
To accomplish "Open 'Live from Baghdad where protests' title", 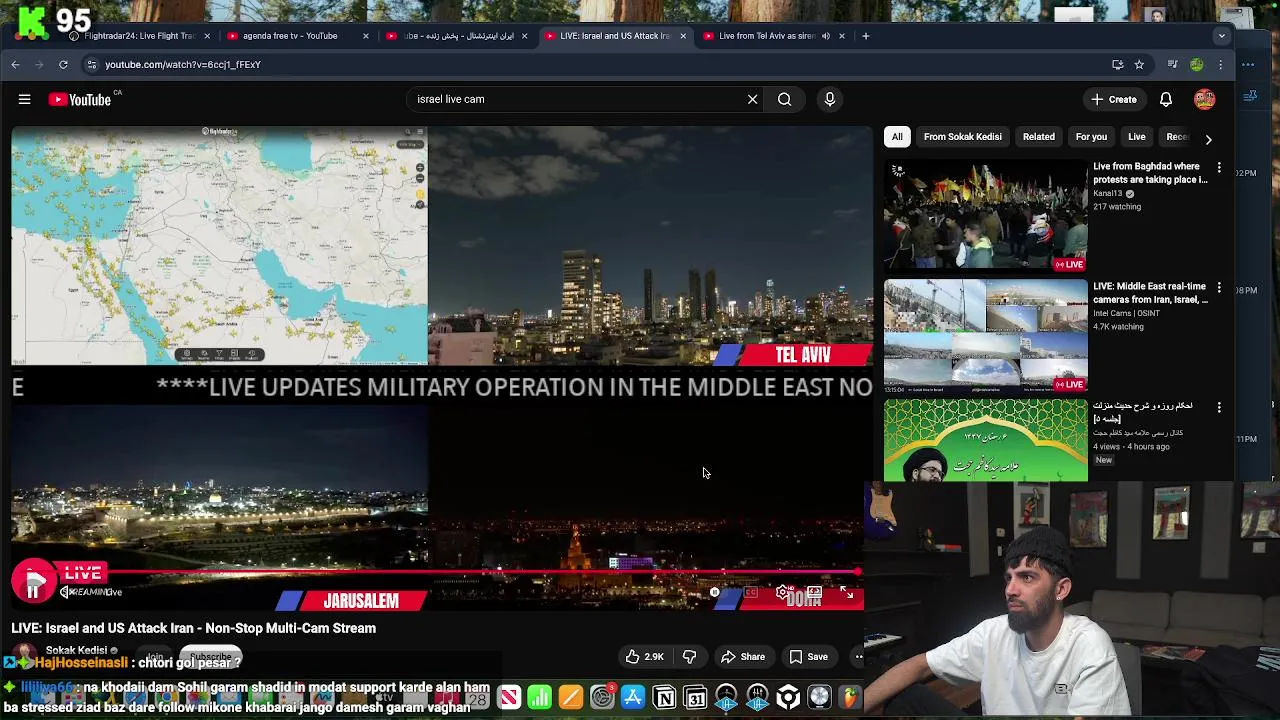I will click(1150, 173).
